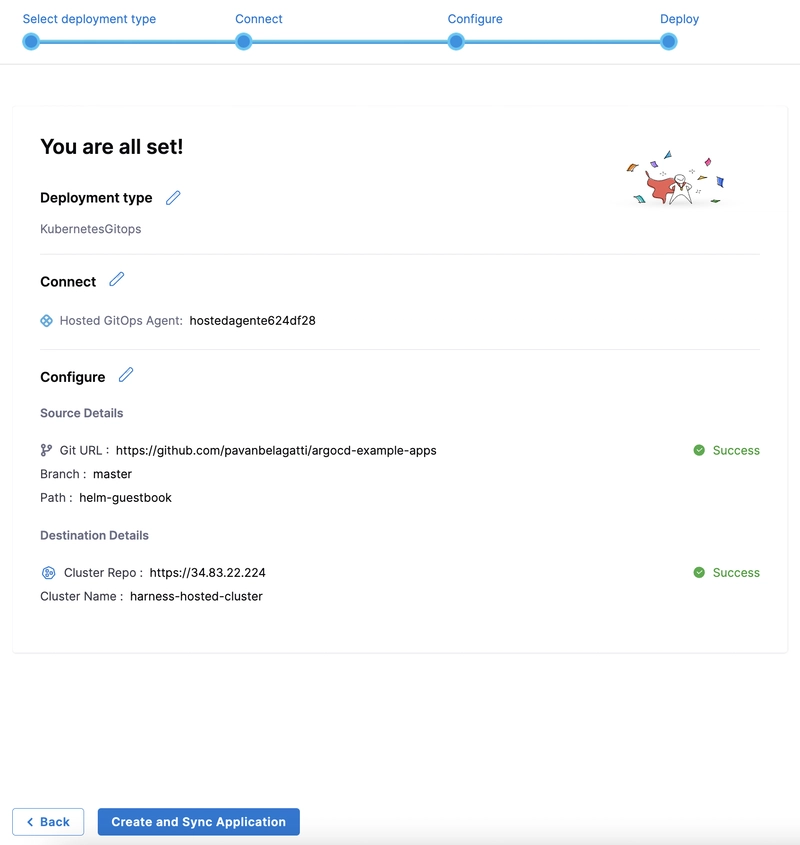Image resolution: width=800 pixels, height=845 pixels.
Task: Click Create and Sync Application
Action: click(x=198, y=822)
